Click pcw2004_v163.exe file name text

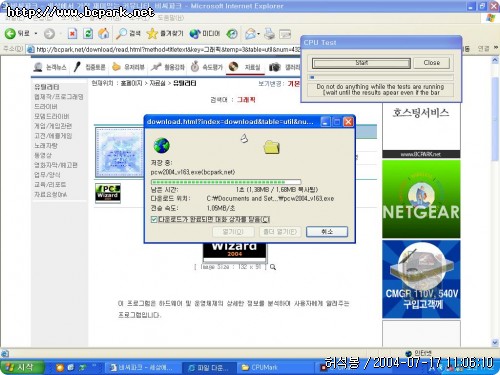[193, 172]
